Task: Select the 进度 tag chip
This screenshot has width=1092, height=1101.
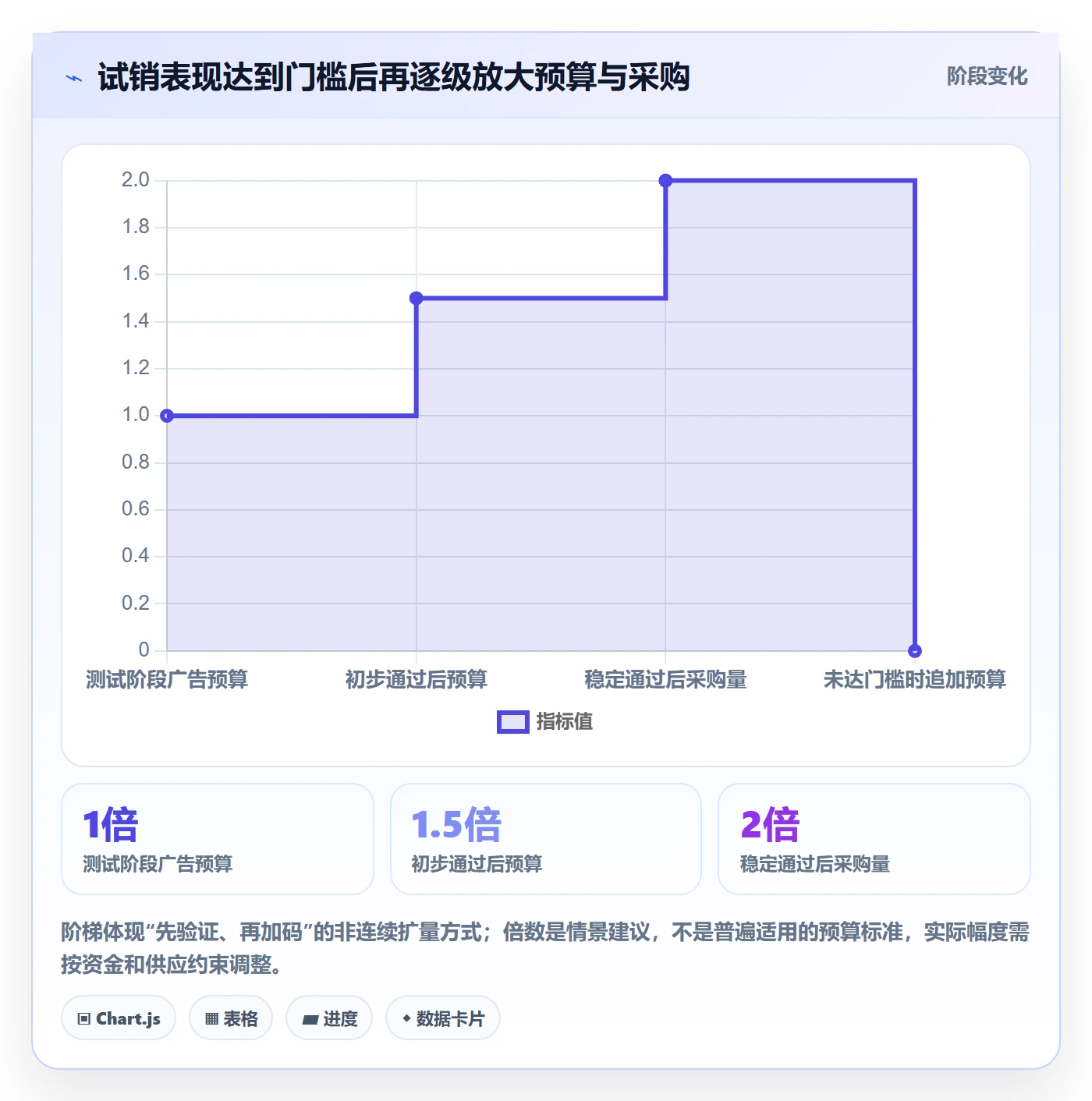Action: tap(329, 1018)
